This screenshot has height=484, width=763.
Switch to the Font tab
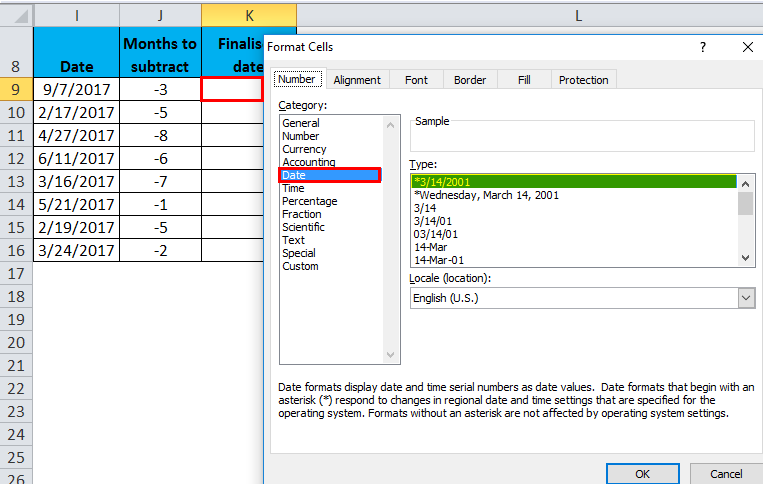point(416,80)
